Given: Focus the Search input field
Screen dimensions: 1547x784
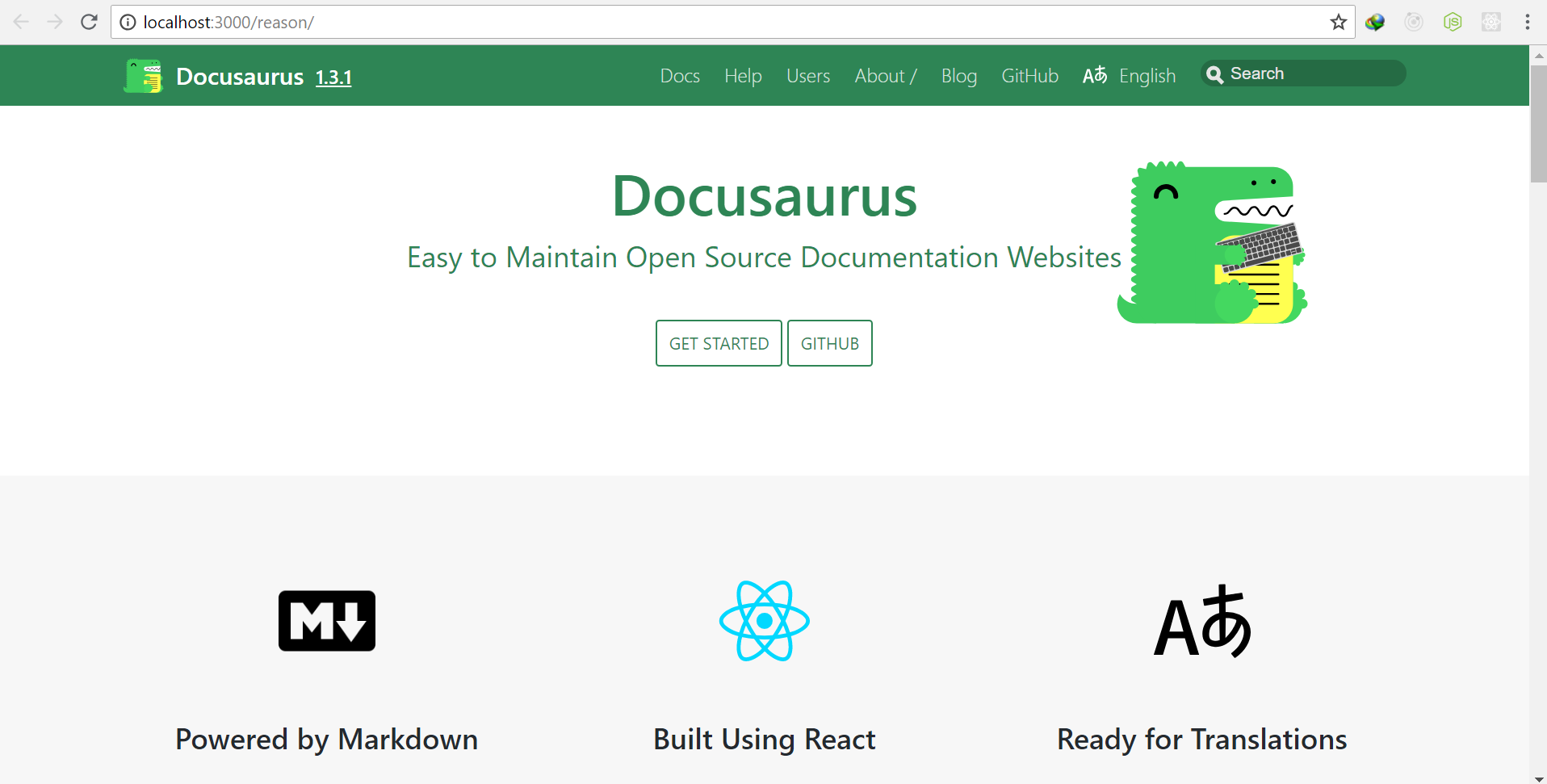Looking at the screenshot, I should click(1303, 73).
